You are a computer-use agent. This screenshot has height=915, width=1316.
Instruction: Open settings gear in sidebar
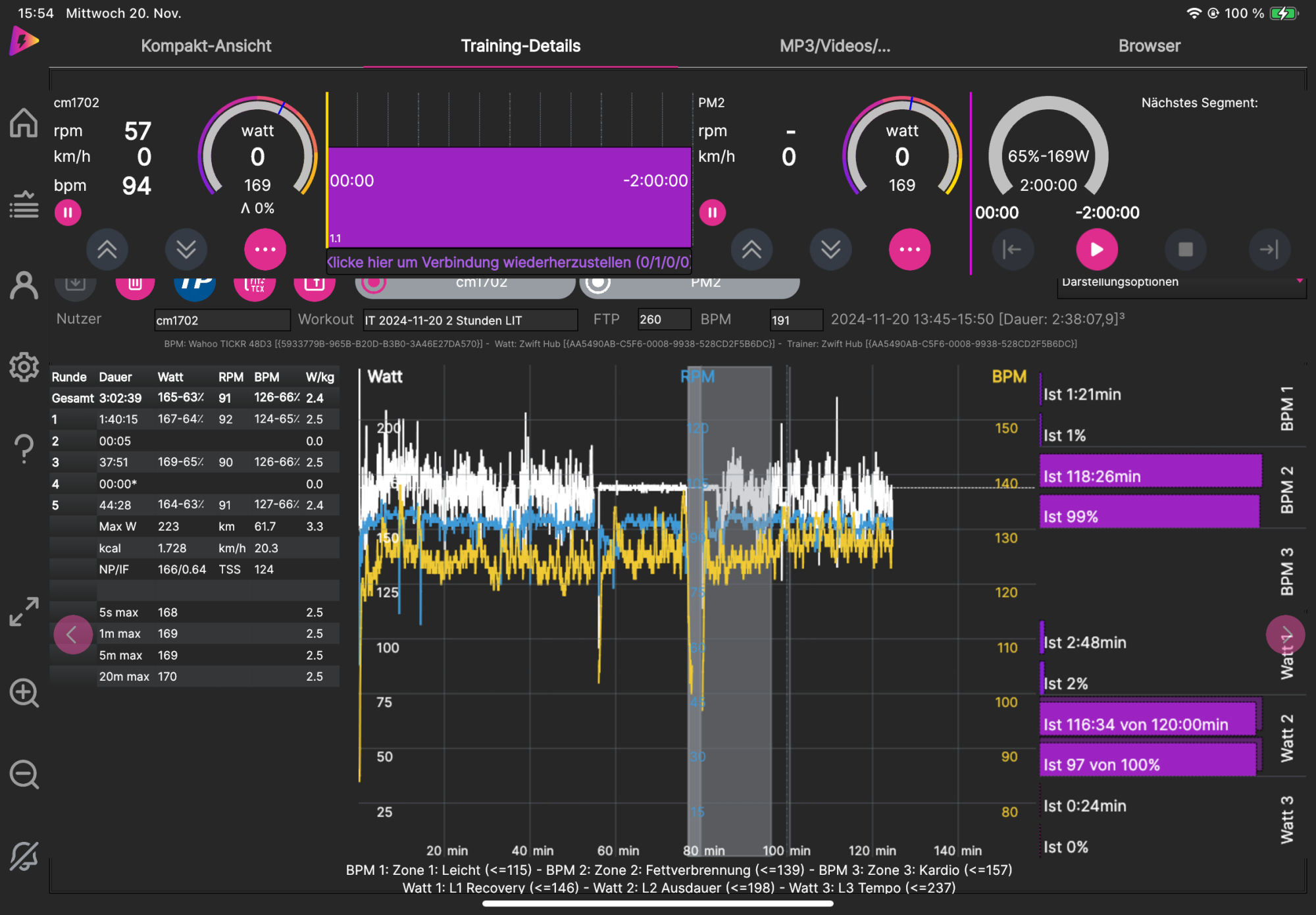[x=24, y=367]
